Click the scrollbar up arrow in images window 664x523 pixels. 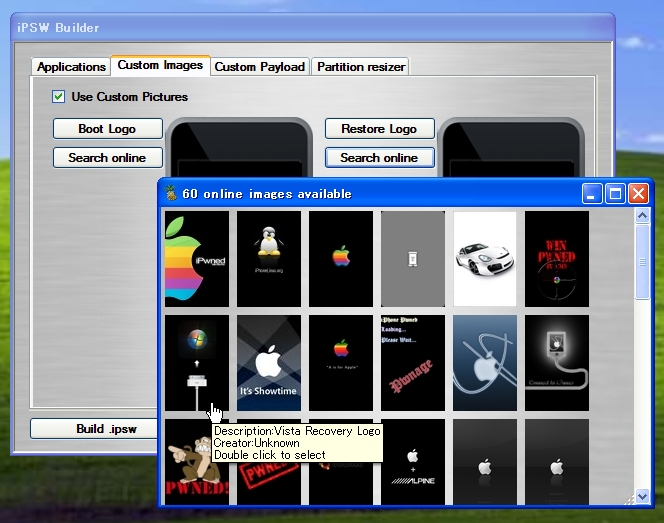[642, 216]
